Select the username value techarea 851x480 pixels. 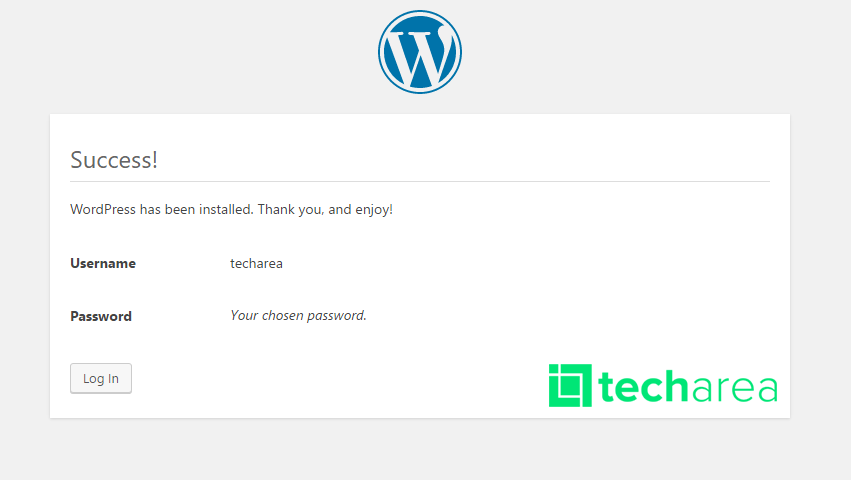coord(256,263)
